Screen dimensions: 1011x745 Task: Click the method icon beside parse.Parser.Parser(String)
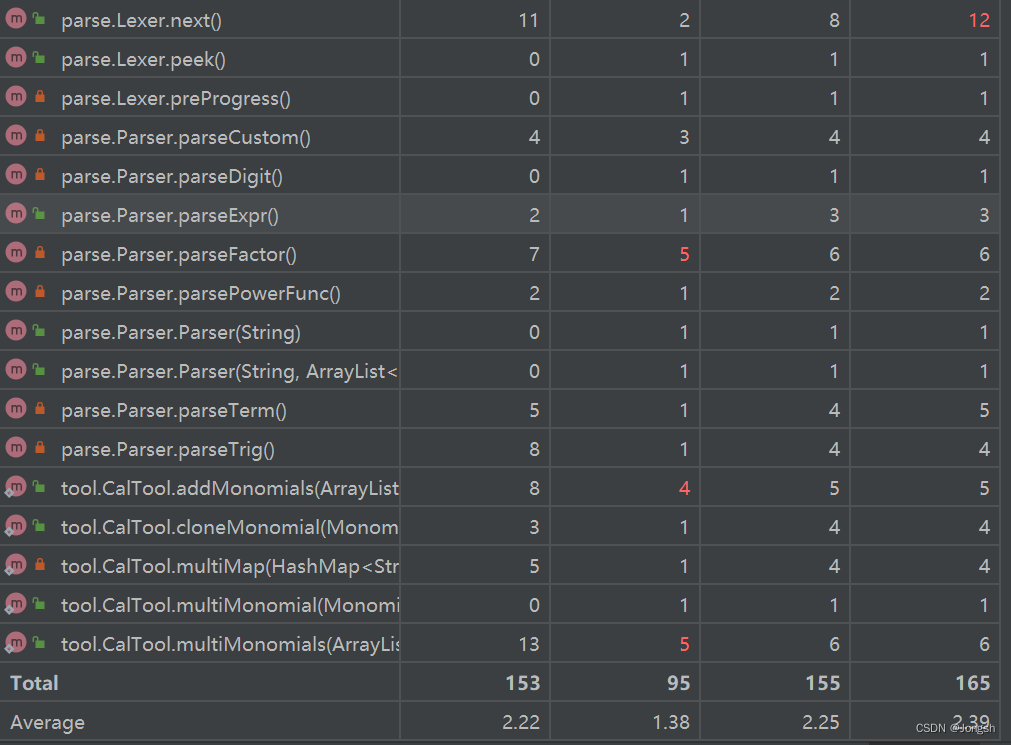coord(15,331)
